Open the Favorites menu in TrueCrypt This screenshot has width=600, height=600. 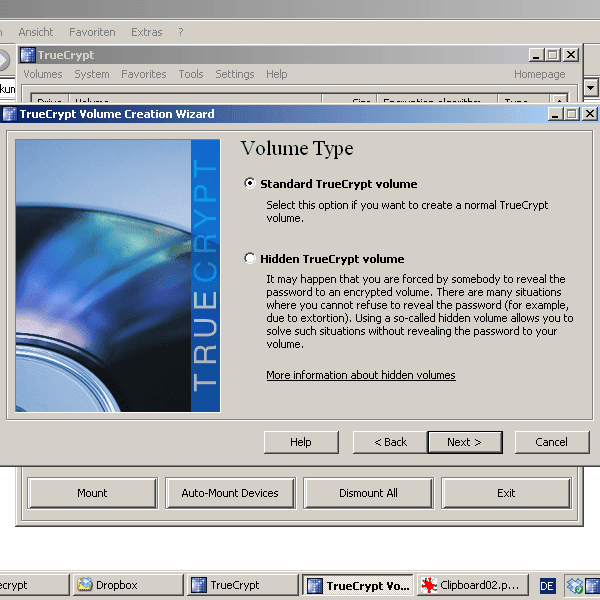[x=144, y=74]
